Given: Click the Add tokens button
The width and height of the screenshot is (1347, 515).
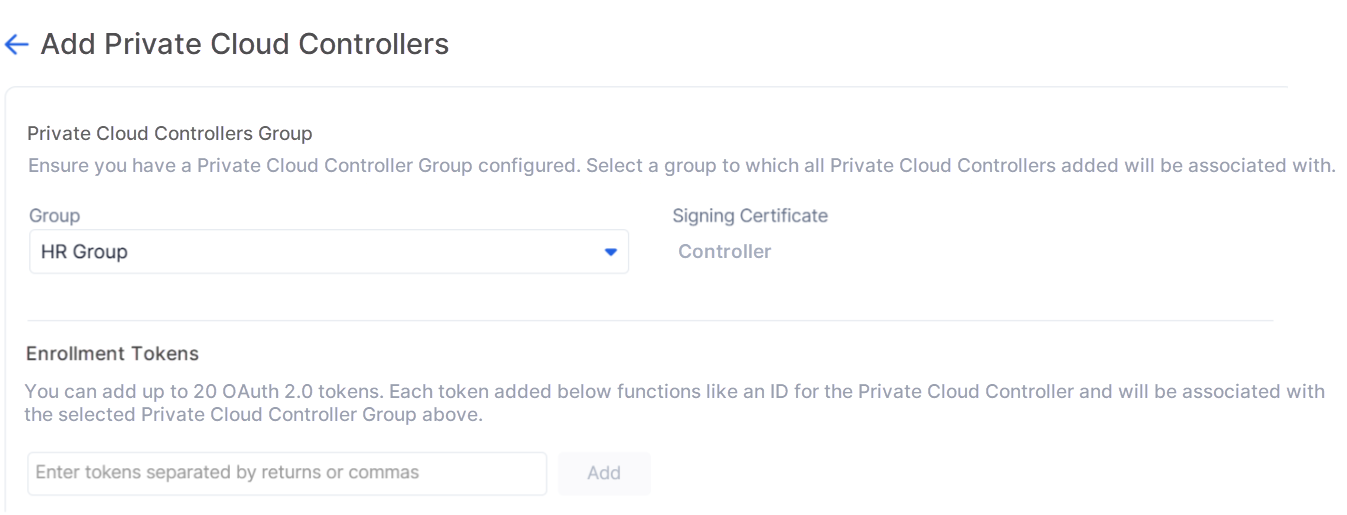Looking at the screenshot, I should point(604,473).
